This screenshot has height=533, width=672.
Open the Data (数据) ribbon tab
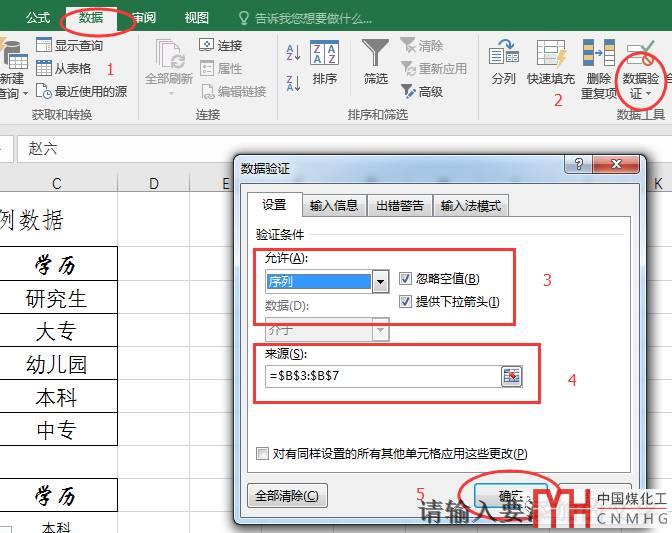(91, 18)
